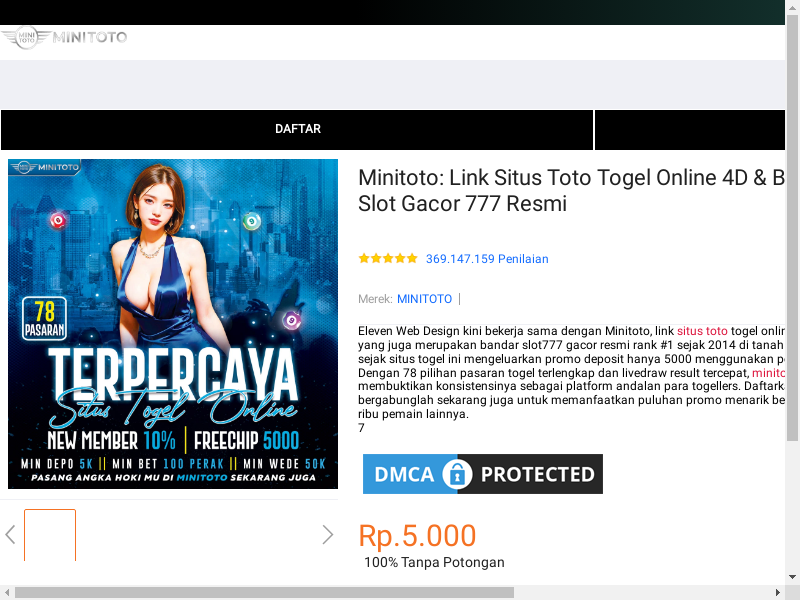Viewport: 800px width, 600px height.
Task: Click the Minitoto promo banner image
Action: click(x=173, y=323)
